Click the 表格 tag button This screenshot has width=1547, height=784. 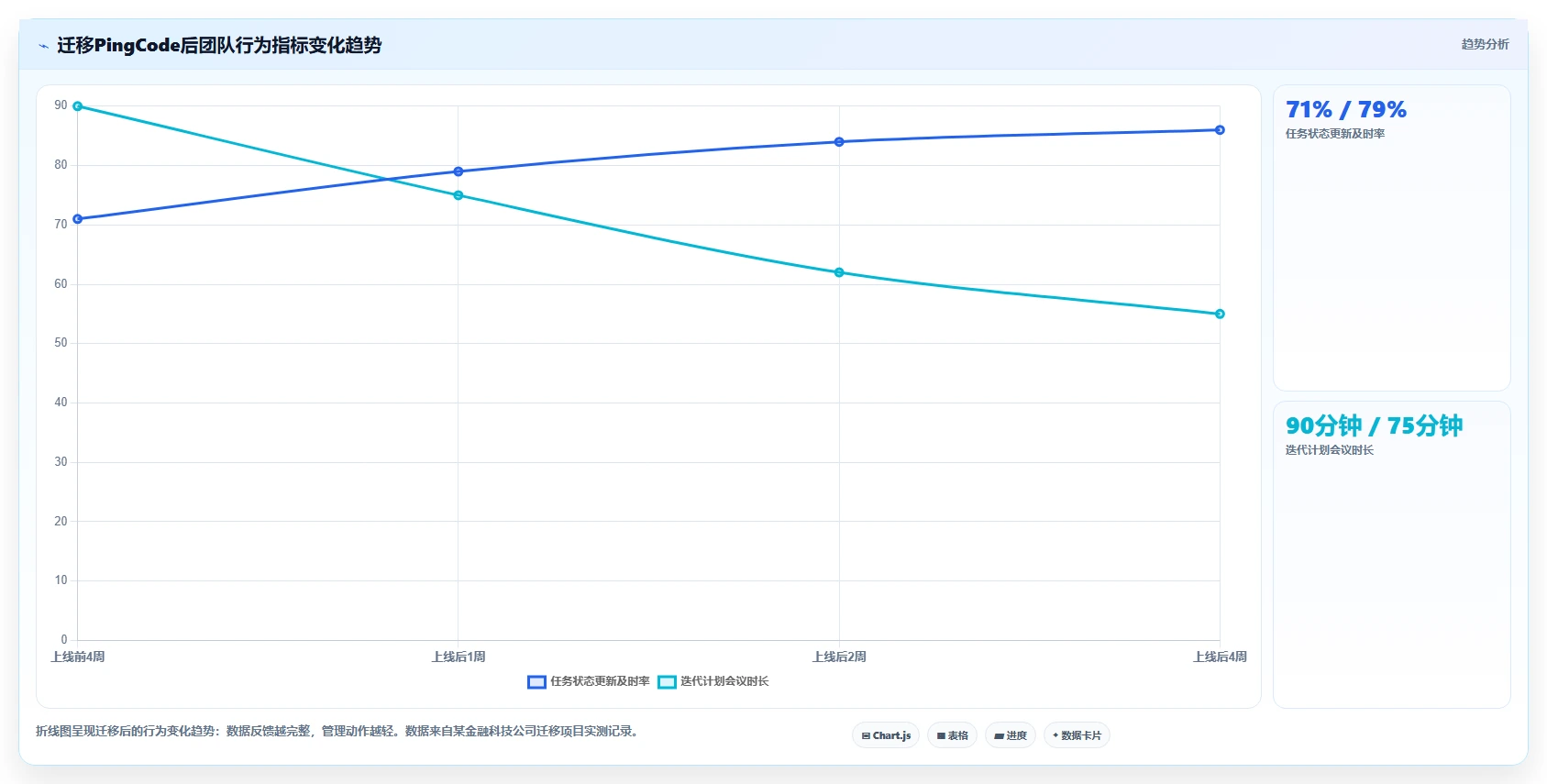[x=953, y=735]
